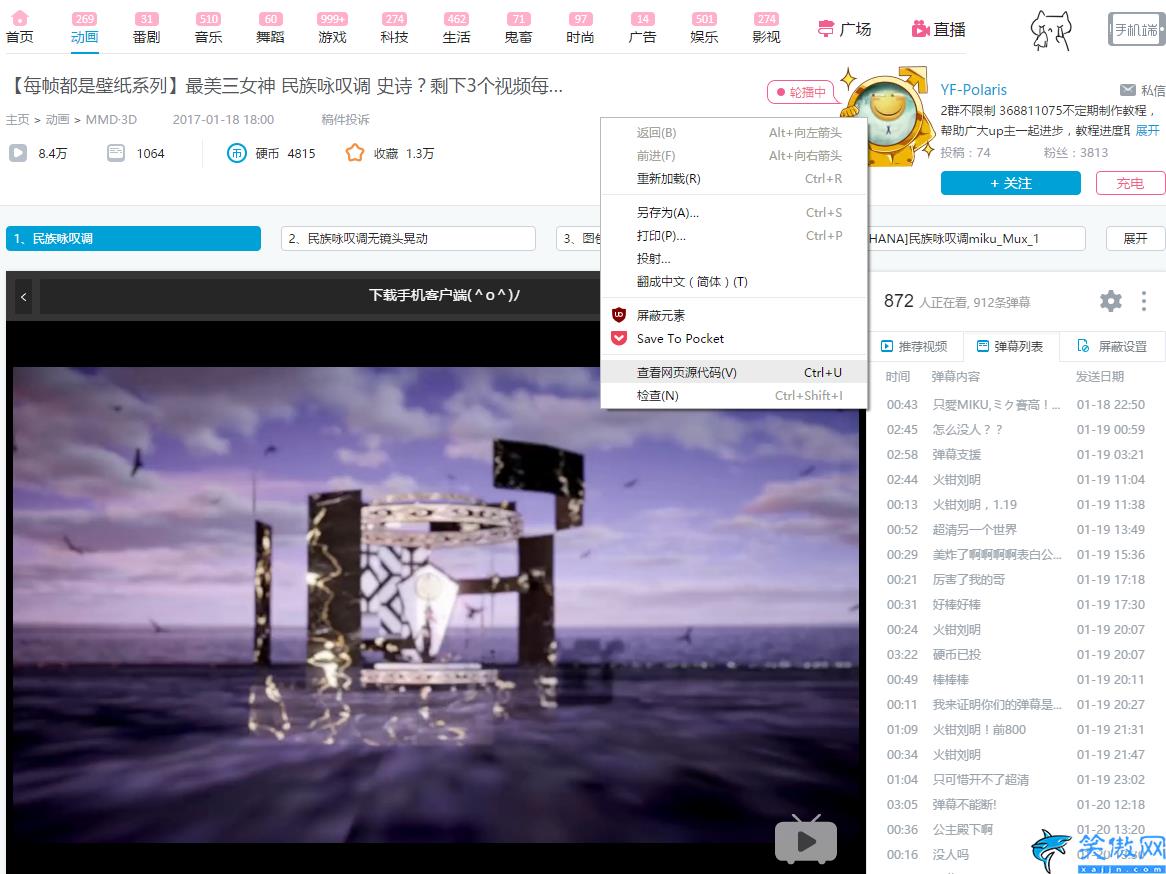
Task: Choose 投射... in the context menu
Action: (x=734, y=259)
